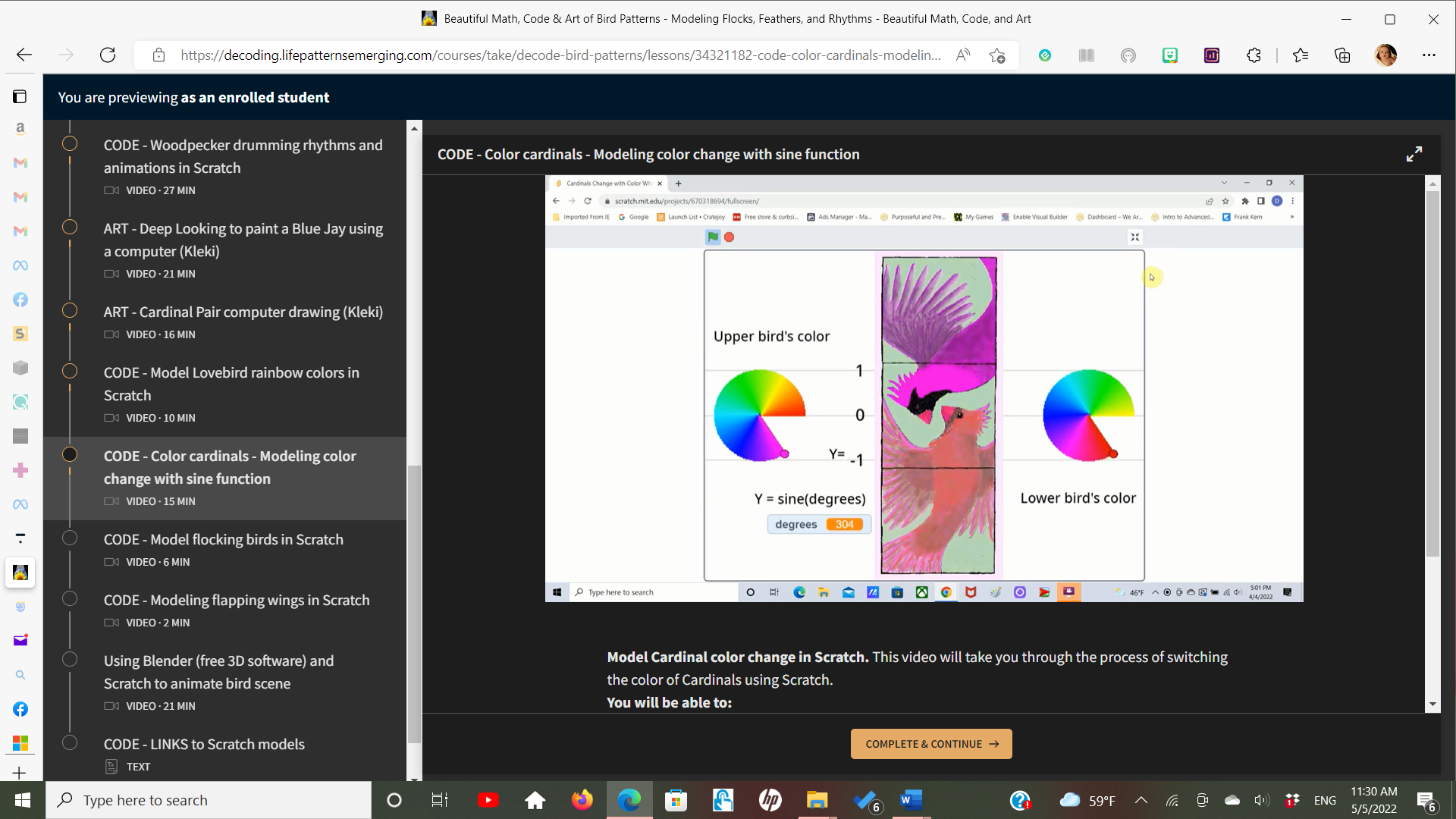The image size is (1456, 819).
Task: Open notification center with 6 badge
Action: click(x=1426, y=800)
